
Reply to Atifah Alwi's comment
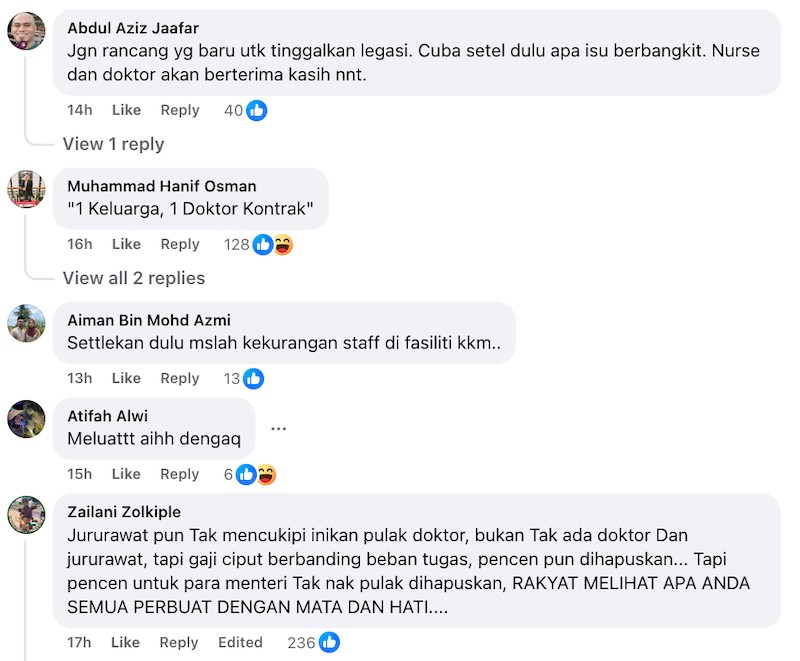point(180,474)
